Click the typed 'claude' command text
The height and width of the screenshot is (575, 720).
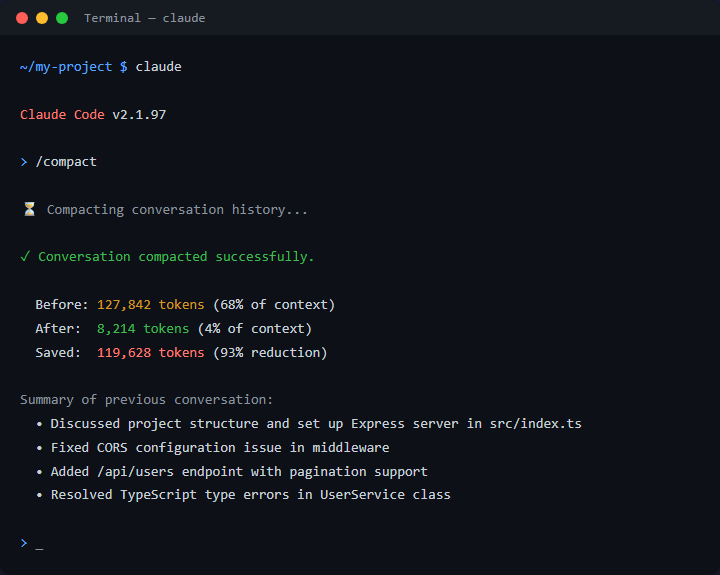coord(158,67)
